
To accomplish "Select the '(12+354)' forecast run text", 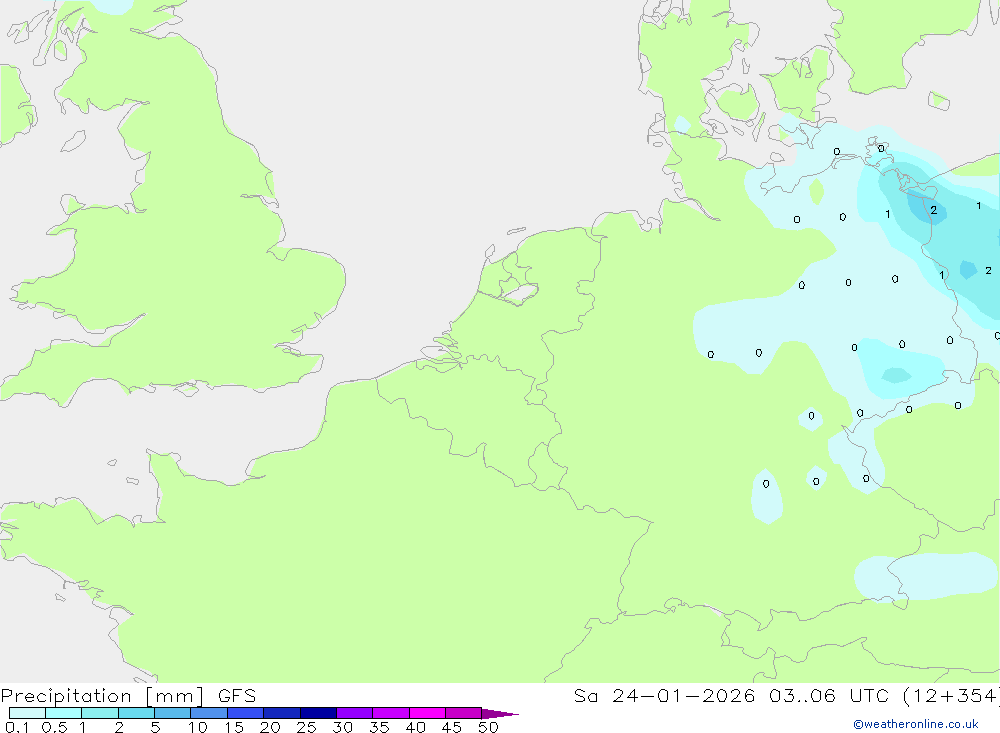I will [952, 696].
